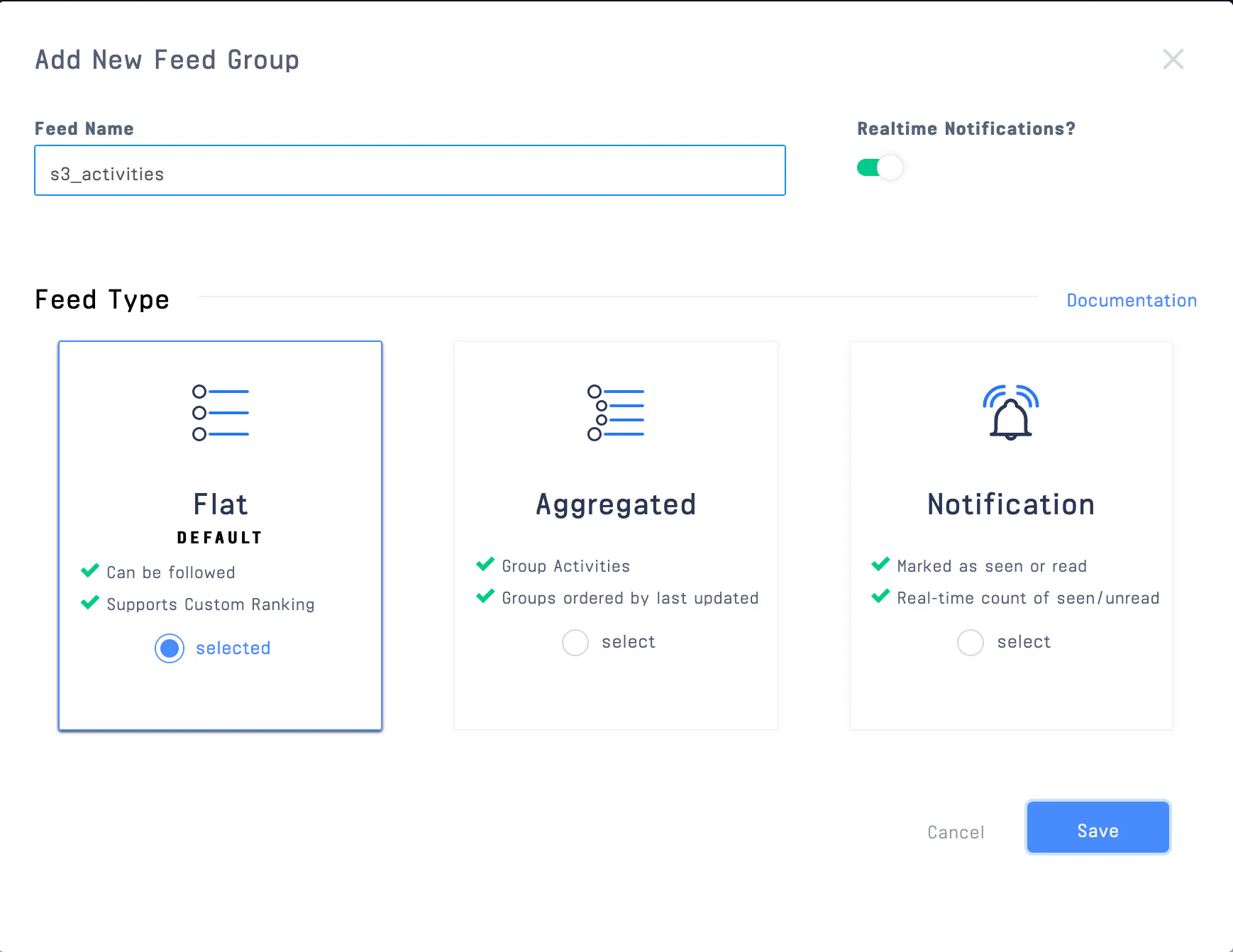Close the Add New Feed Group dialog
The width and height of the screenshot is (1233, 952).
point(1173,60)
